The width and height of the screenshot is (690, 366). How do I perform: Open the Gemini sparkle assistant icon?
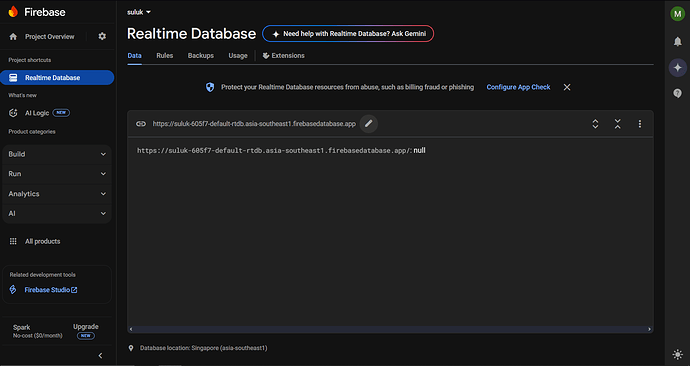[x=678, y=68]
